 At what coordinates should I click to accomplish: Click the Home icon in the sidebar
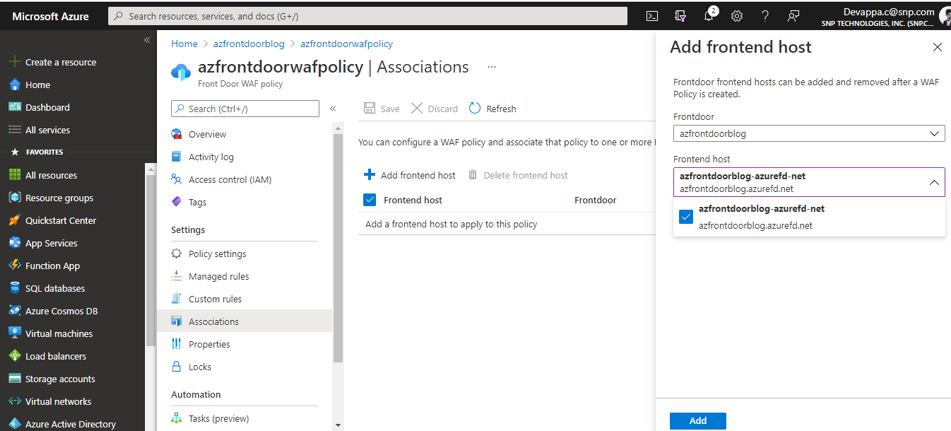[x=15, y=84]
